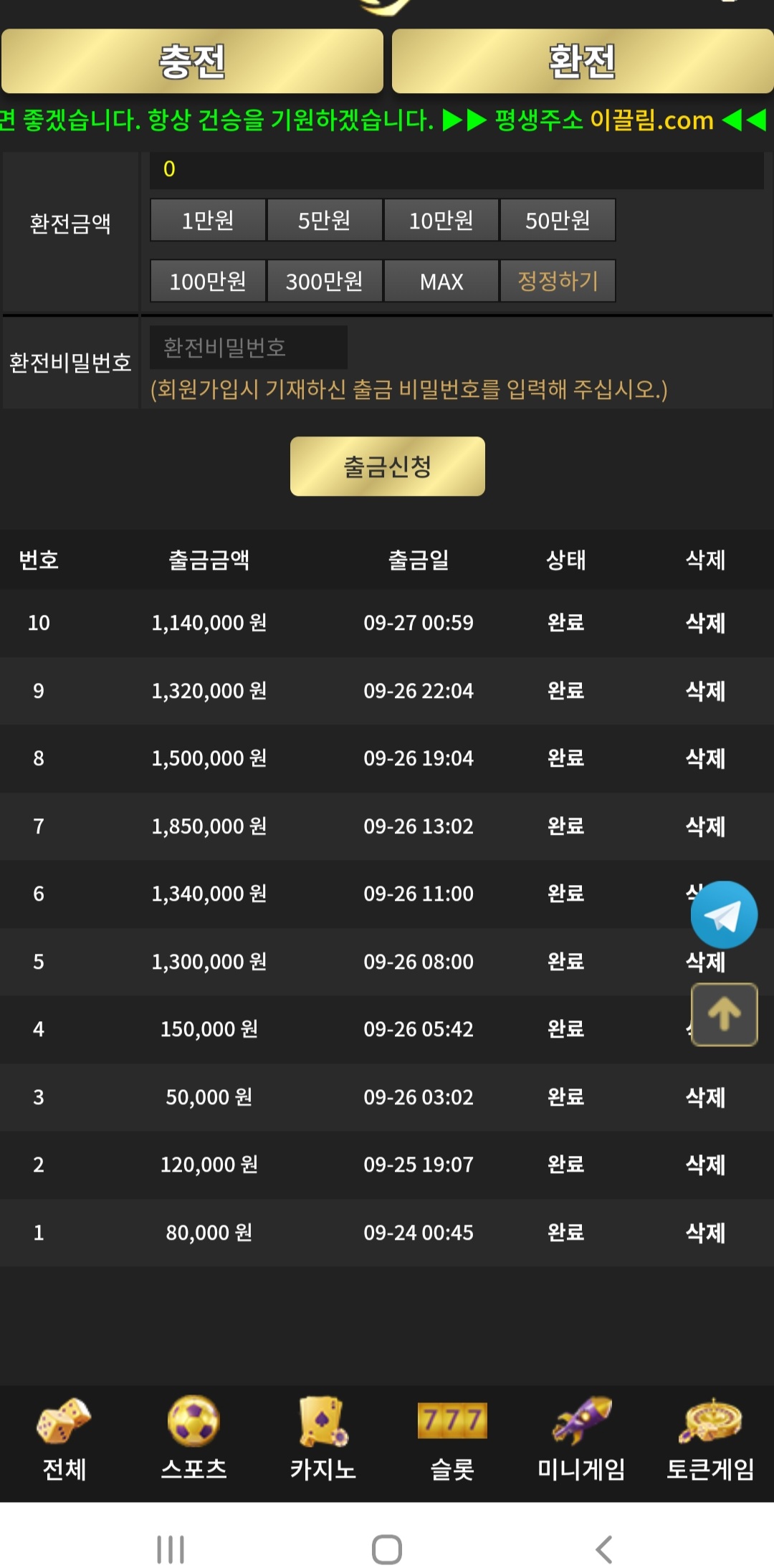Add 10만원 to the withdrawal amount
Viewport: 774px width, 1568px height.
[x=441, y=220]
